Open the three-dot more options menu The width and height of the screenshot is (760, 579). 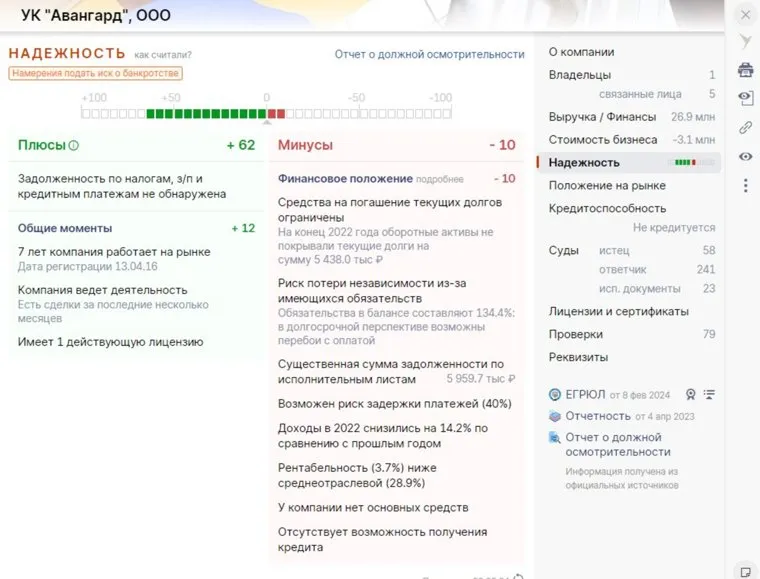click(745, 185)
